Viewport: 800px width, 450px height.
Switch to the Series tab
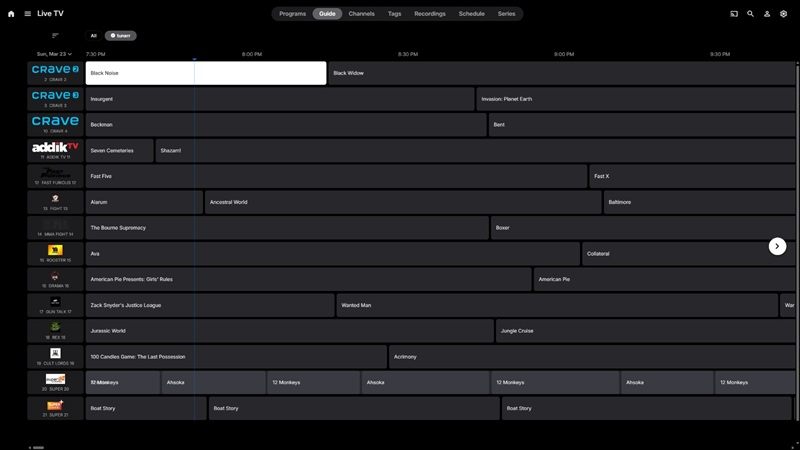point(507,14)
